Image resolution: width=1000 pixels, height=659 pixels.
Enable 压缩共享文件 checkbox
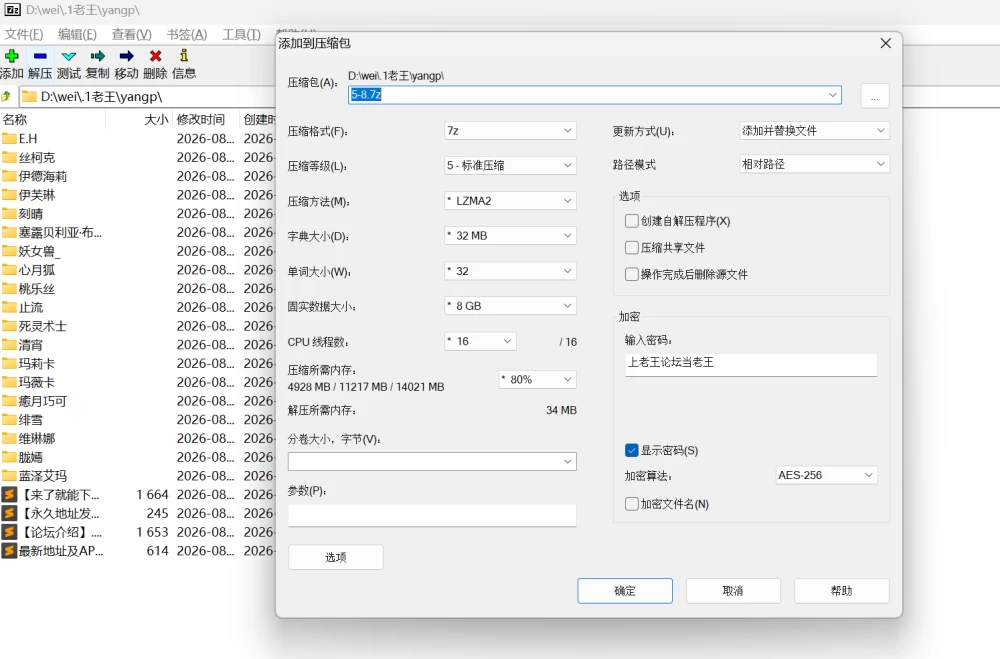tap(631, 248)
